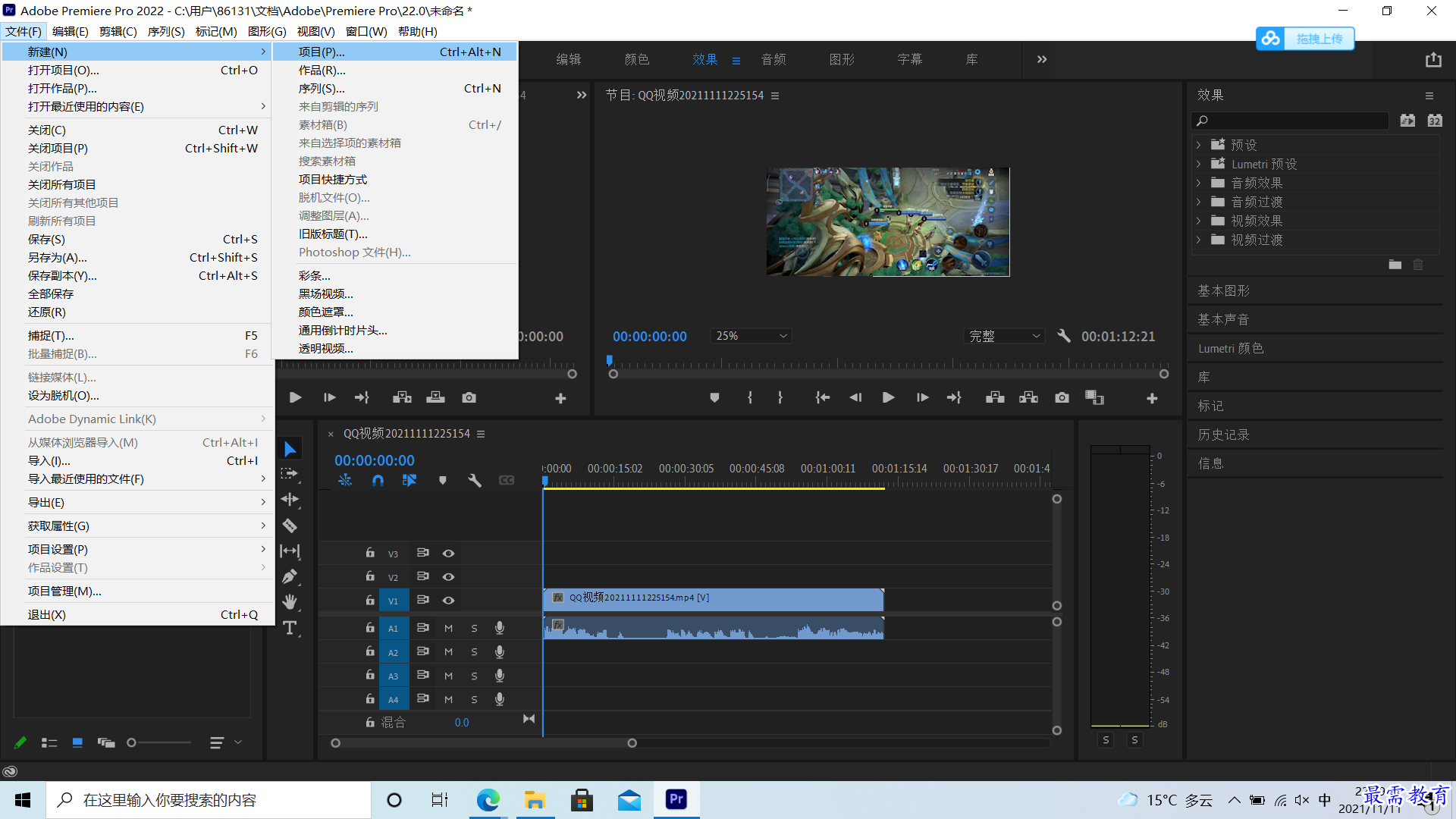This screenshot has width=1456, height=819.
Task: Mute audio track A1
Action: pos(448,628)
